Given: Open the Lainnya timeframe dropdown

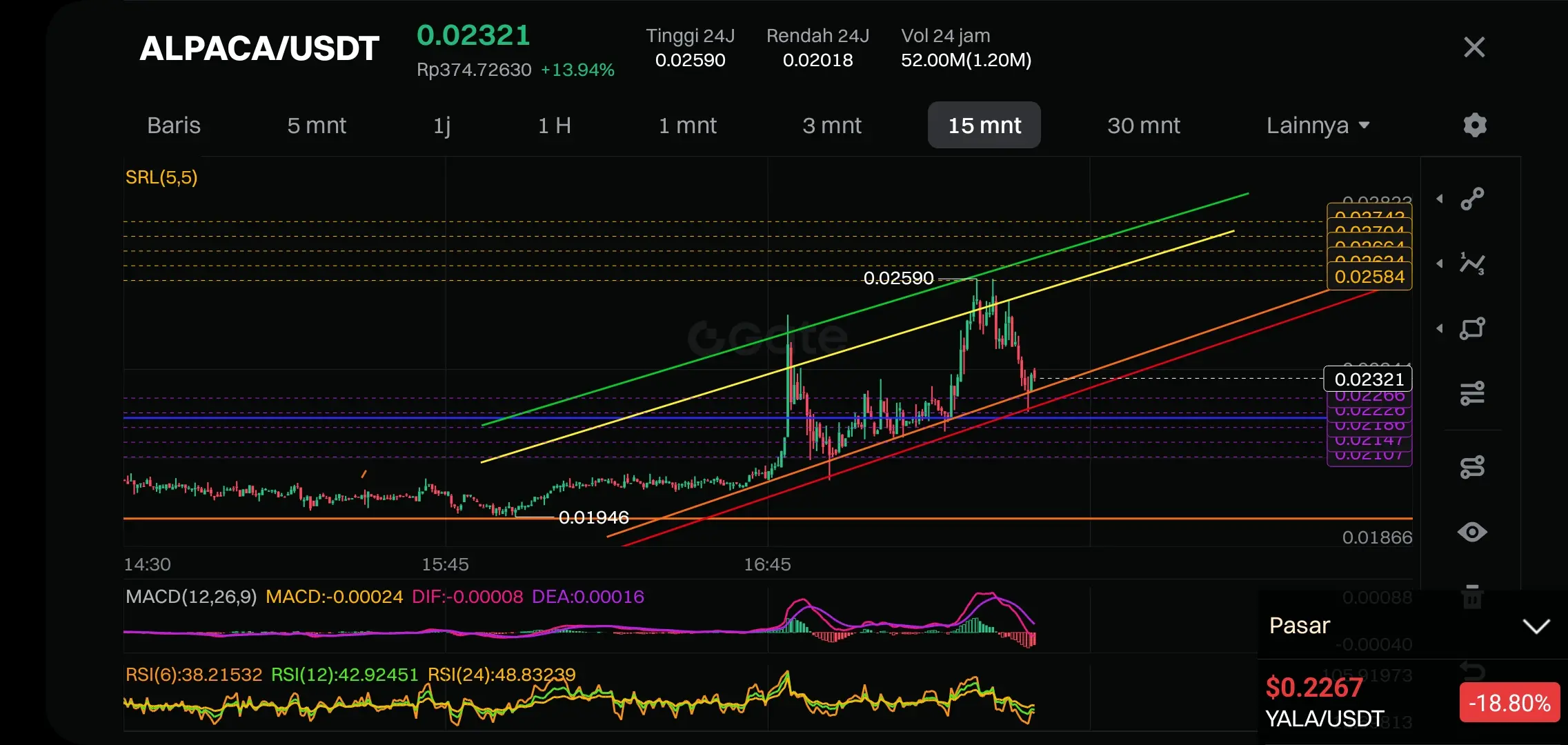Looking at the screenshot, I should click(1318, 126).
